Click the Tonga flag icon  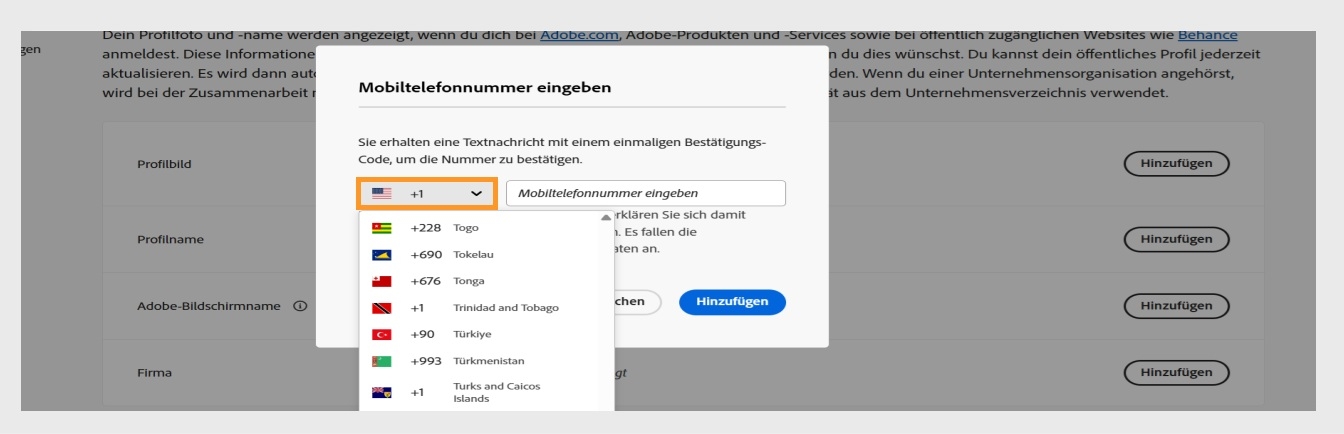(x=381, y=281)
